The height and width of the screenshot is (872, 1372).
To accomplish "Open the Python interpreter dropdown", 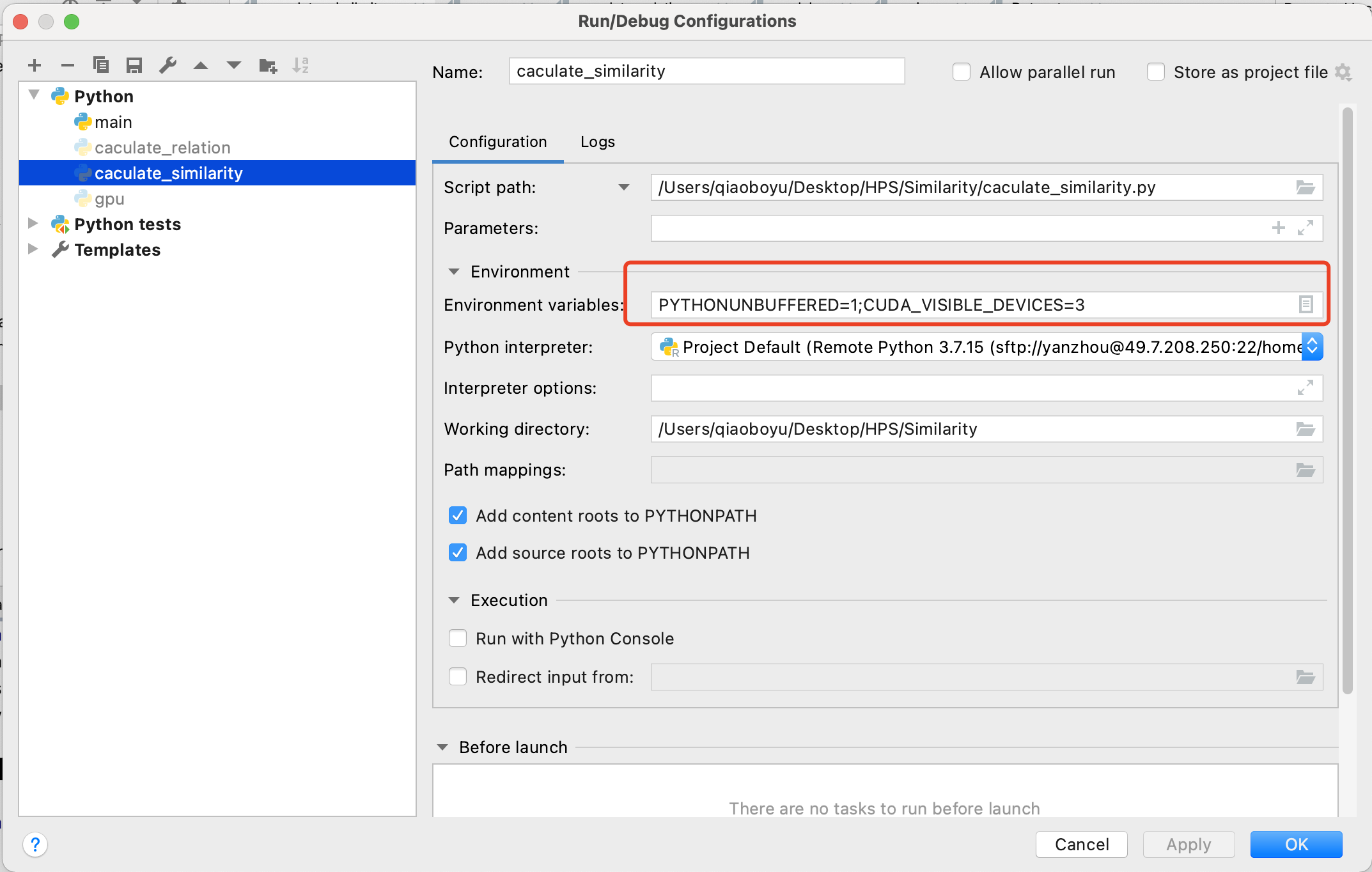I will (x=1312, y=346).
